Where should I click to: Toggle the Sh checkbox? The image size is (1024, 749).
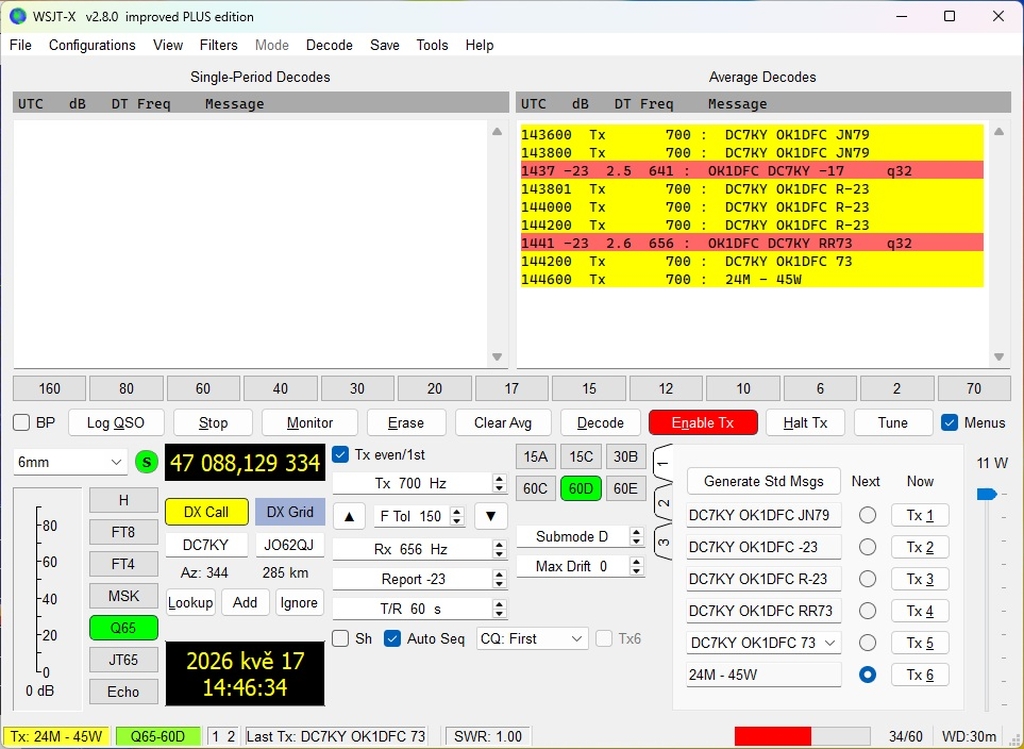[340, 639]
